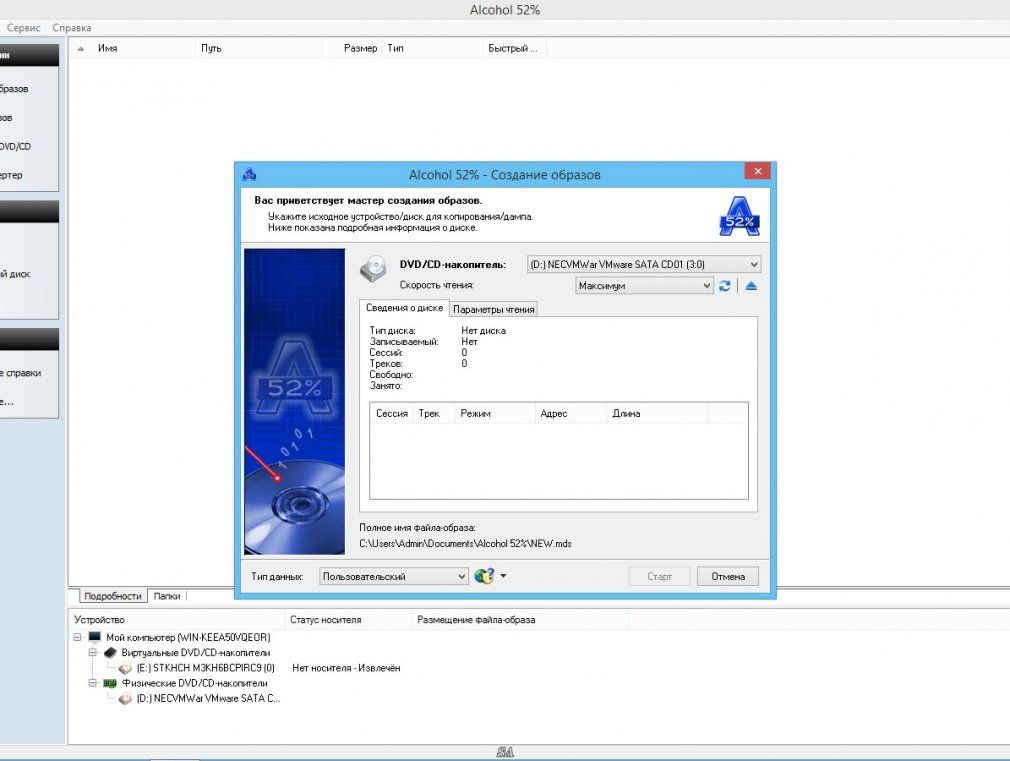Select the Папки bottom tab
1010x761 pixels.
point(167,596)
